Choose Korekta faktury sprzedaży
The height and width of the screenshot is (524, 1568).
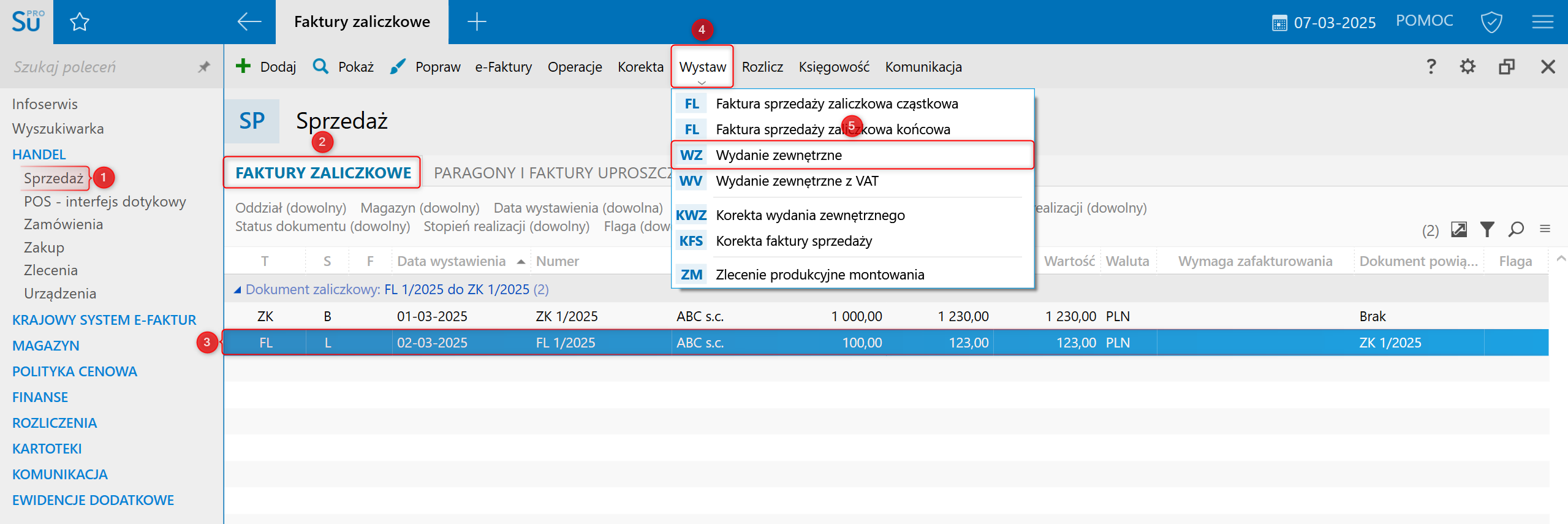tap(852, 241)
